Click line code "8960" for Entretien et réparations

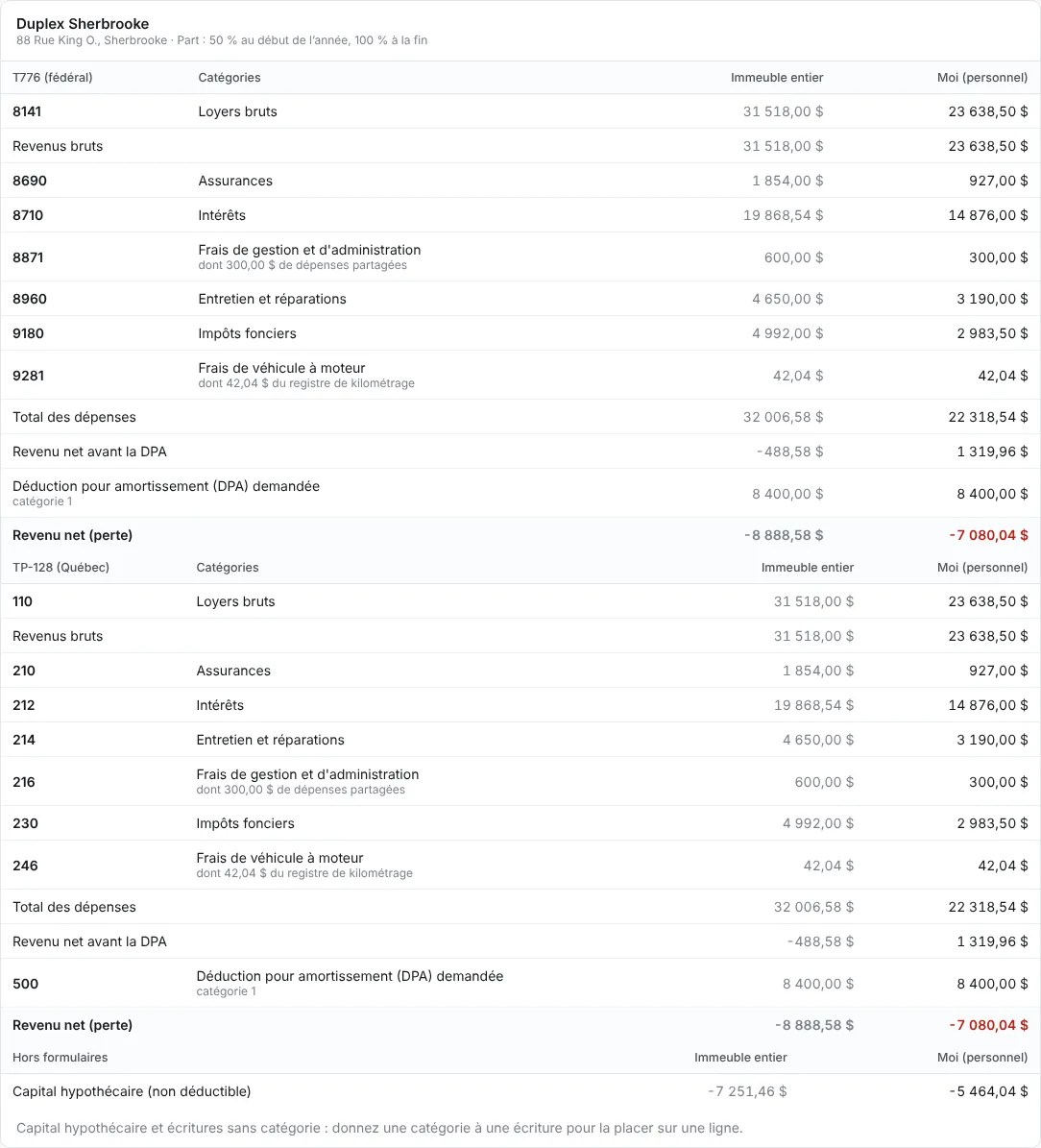point(29,299)
